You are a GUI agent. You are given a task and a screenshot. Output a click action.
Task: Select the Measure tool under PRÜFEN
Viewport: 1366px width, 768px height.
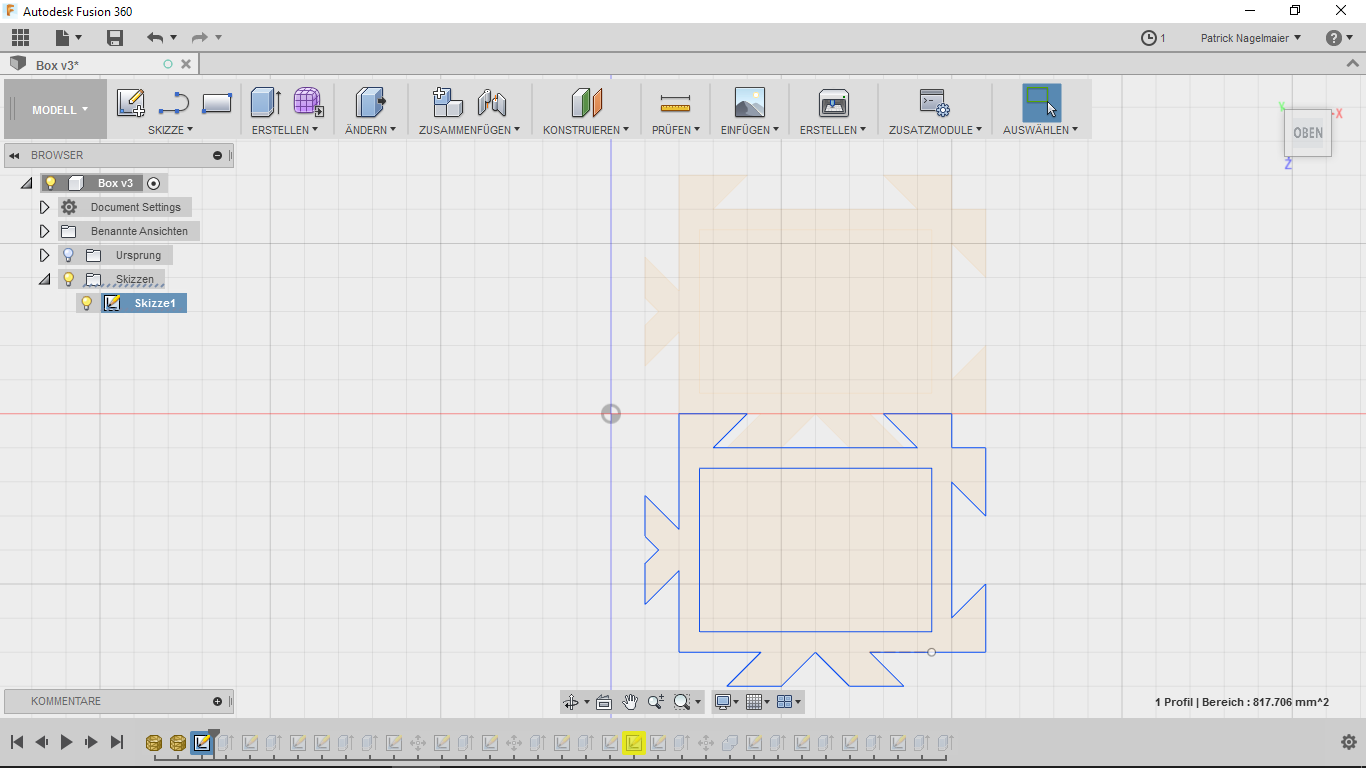click(675, 103)
